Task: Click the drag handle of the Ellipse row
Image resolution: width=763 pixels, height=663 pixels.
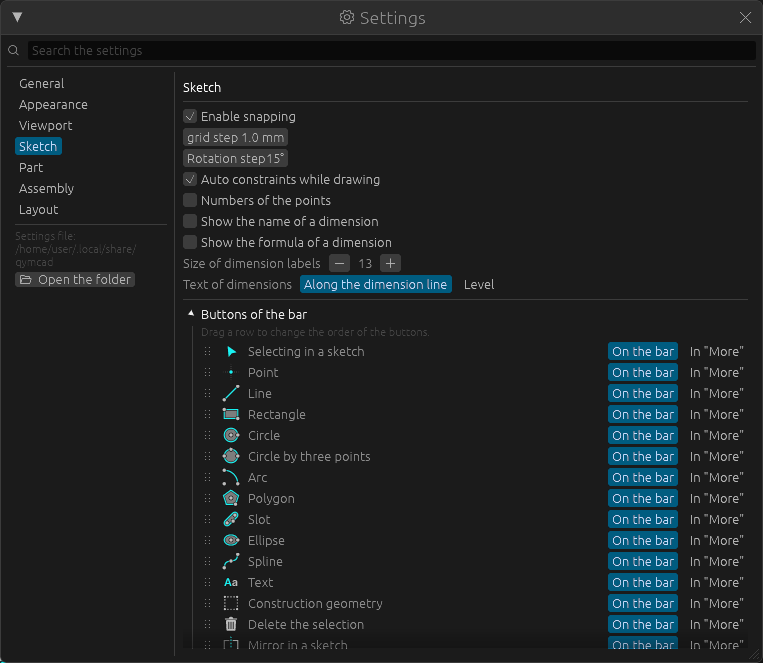Action: pos(207,540)
